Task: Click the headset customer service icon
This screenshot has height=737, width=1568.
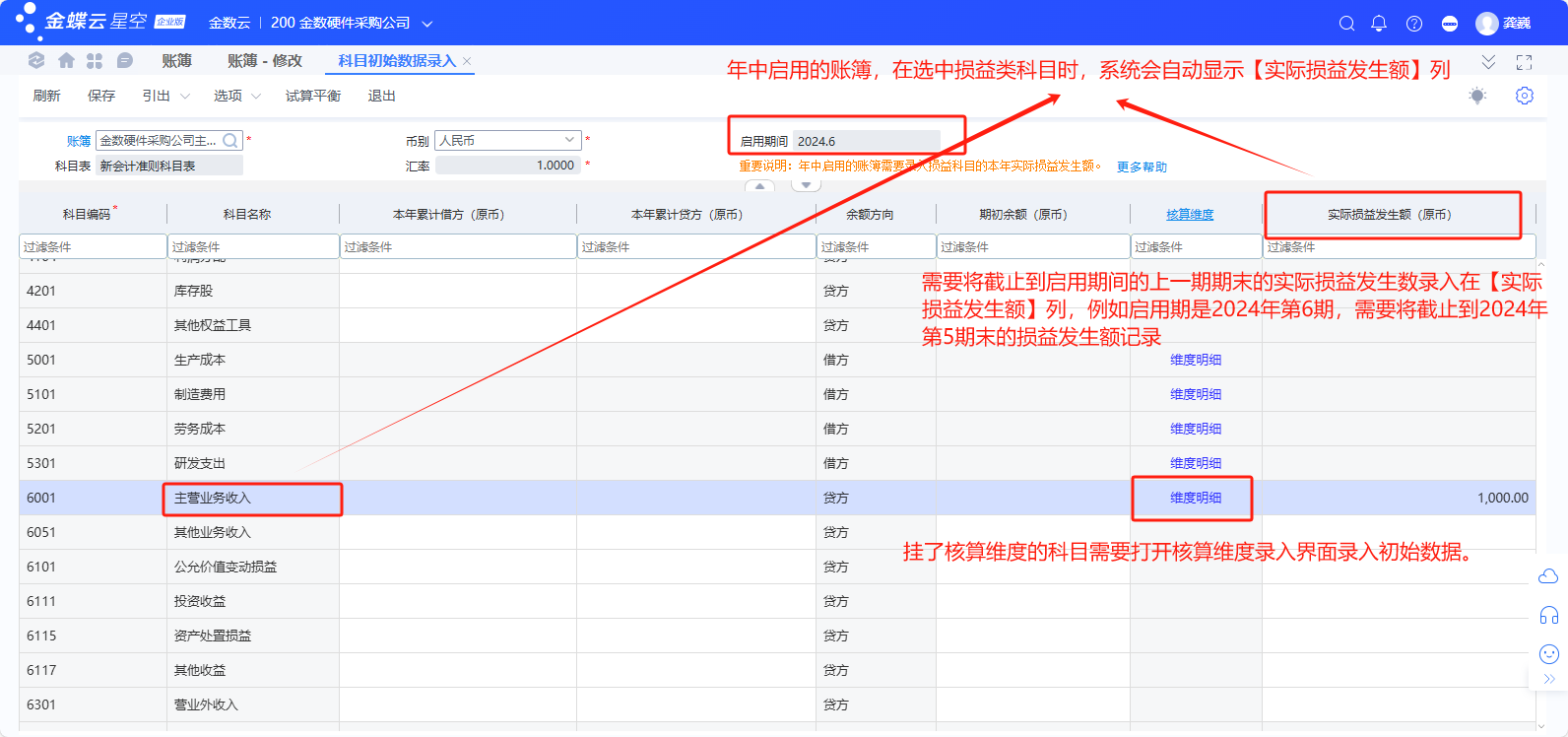Action: (1548, 616)
